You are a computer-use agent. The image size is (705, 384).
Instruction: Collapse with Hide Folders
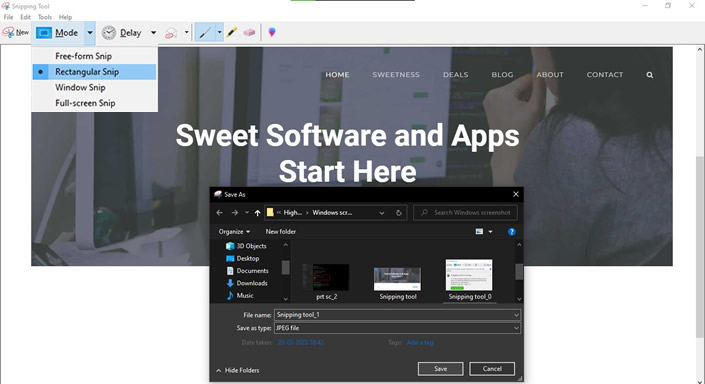[x=237, y=370]
